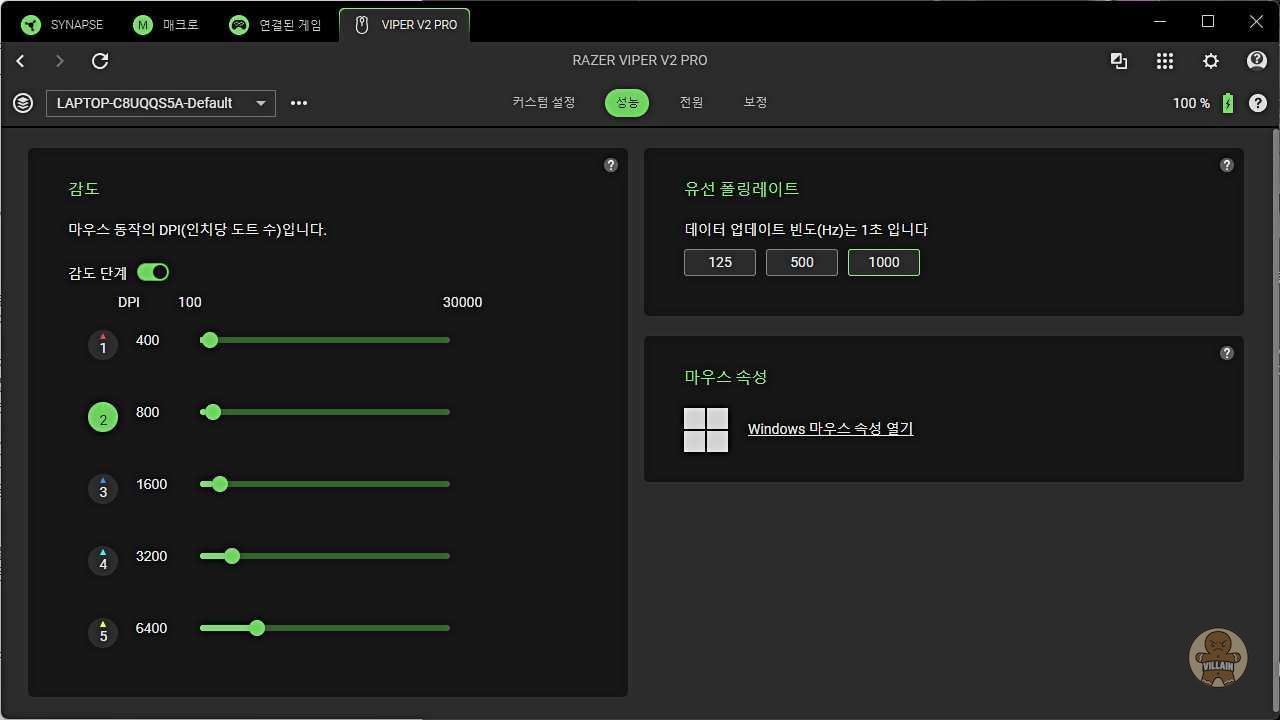The image size is (1280, 720).
Task: Open the 연결된 게임 tab
Action: point(275,25)
